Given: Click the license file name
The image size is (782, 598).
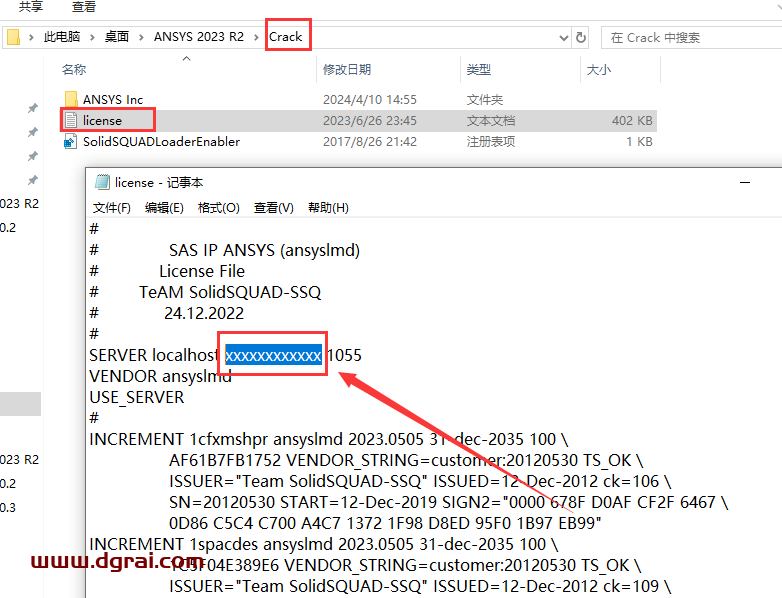Looking at the screenshot, I should click(102, 121).
